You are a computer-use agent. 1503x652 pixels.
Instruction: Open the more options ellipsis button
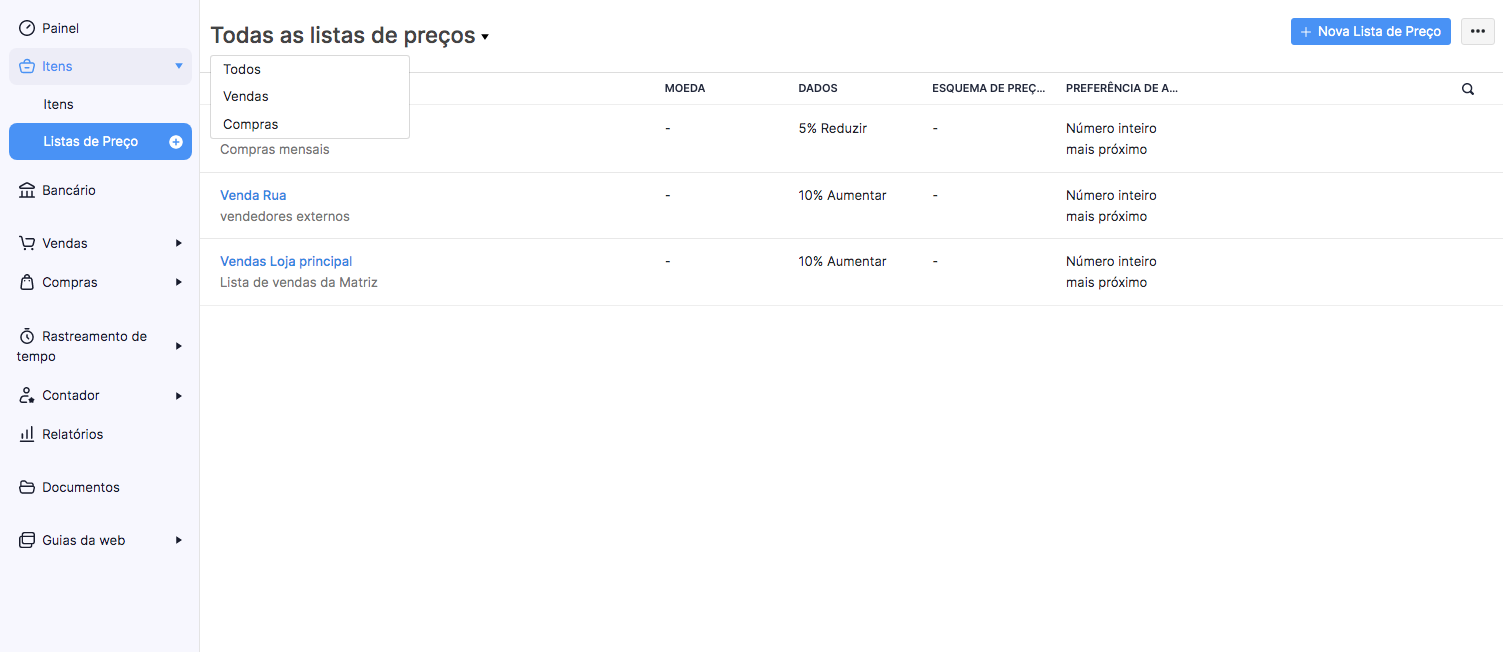tap(1478, 31)
